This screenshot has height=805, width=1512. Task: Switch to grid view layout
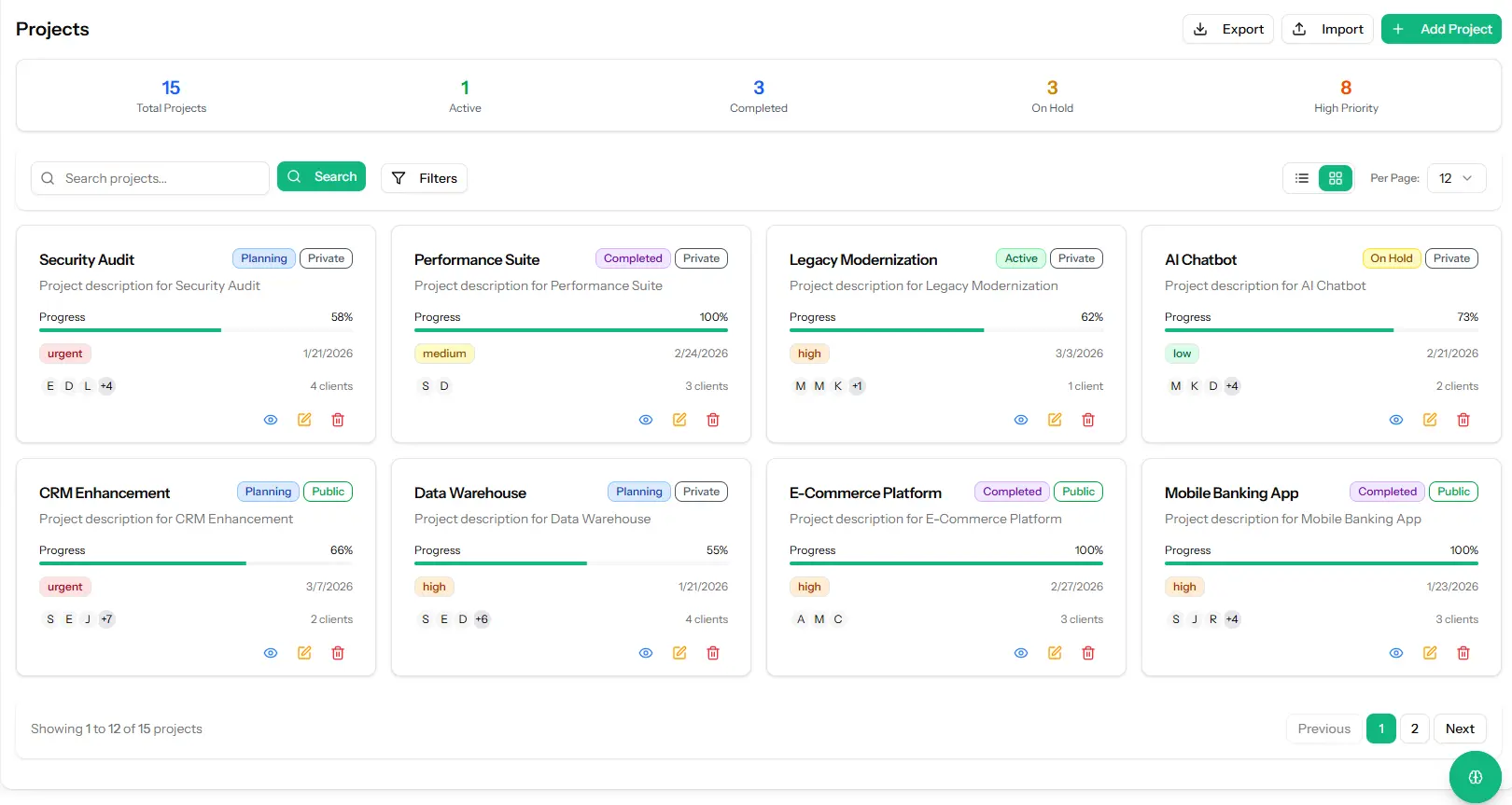1336,178
